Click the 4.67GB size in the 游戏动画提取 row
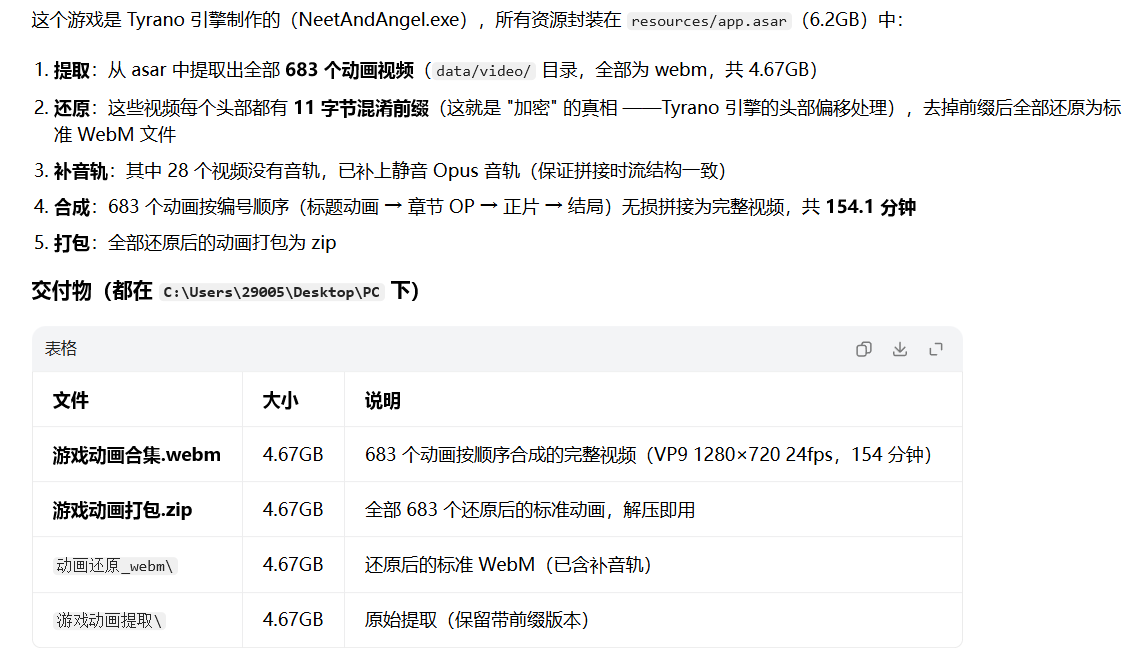The image size is (1144, 658). tap(293, 619)
